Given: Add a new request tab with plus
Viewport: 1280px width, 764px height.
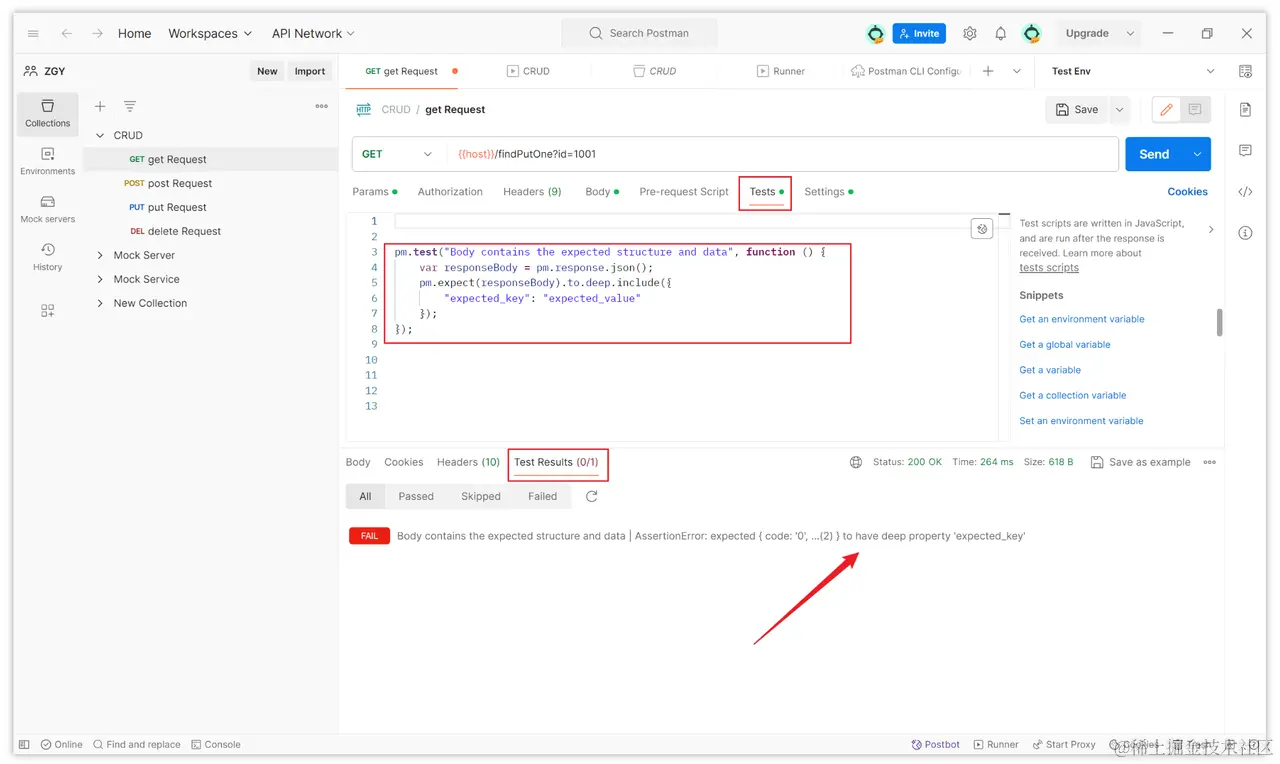Looking at the screenshot, I should 988,71.
